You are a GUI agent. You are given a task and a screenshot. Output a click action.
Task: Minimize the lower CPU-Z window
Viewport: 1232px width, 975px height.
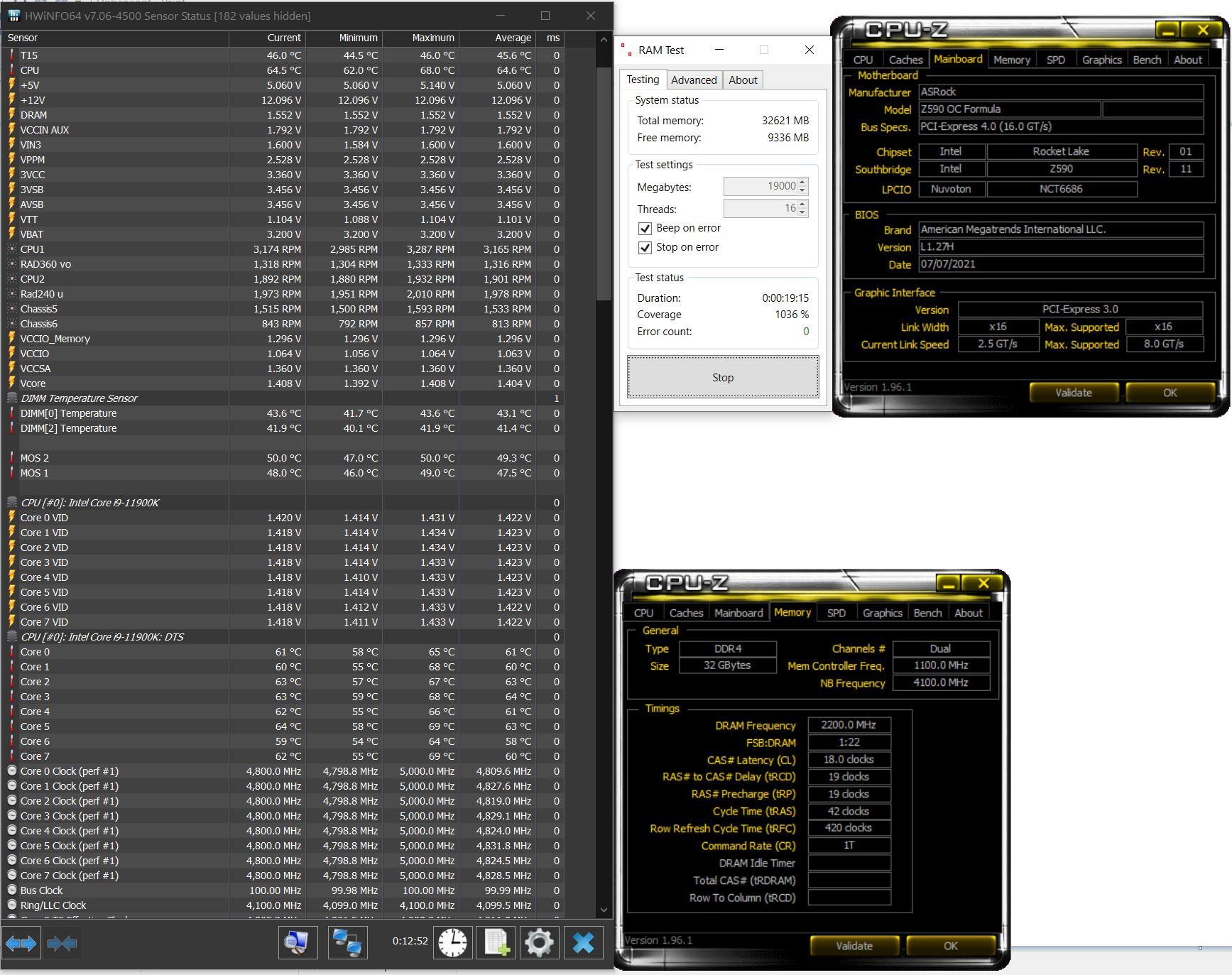pos(948,583)
